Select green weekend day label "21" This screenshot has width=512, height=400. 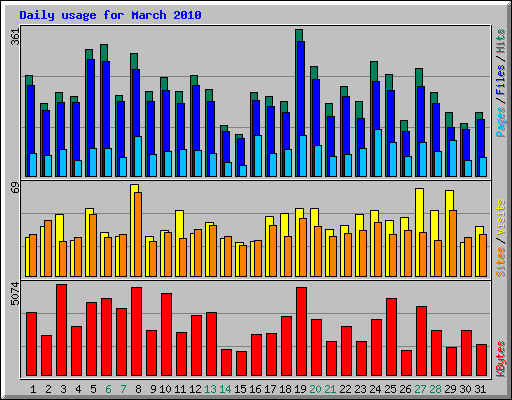pyautogui.click(x=330, y=389)
